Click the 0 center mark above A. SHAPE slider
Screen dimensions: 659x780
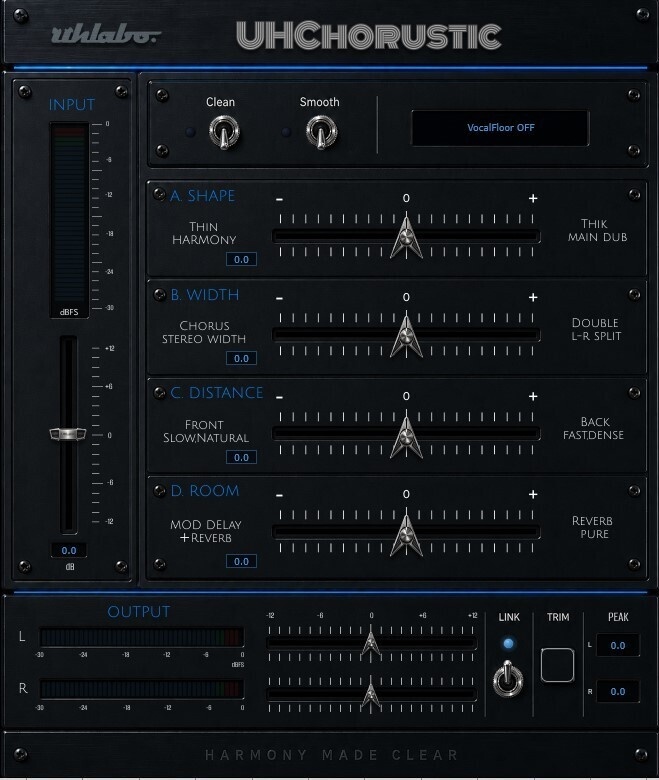tap(406, 198)
